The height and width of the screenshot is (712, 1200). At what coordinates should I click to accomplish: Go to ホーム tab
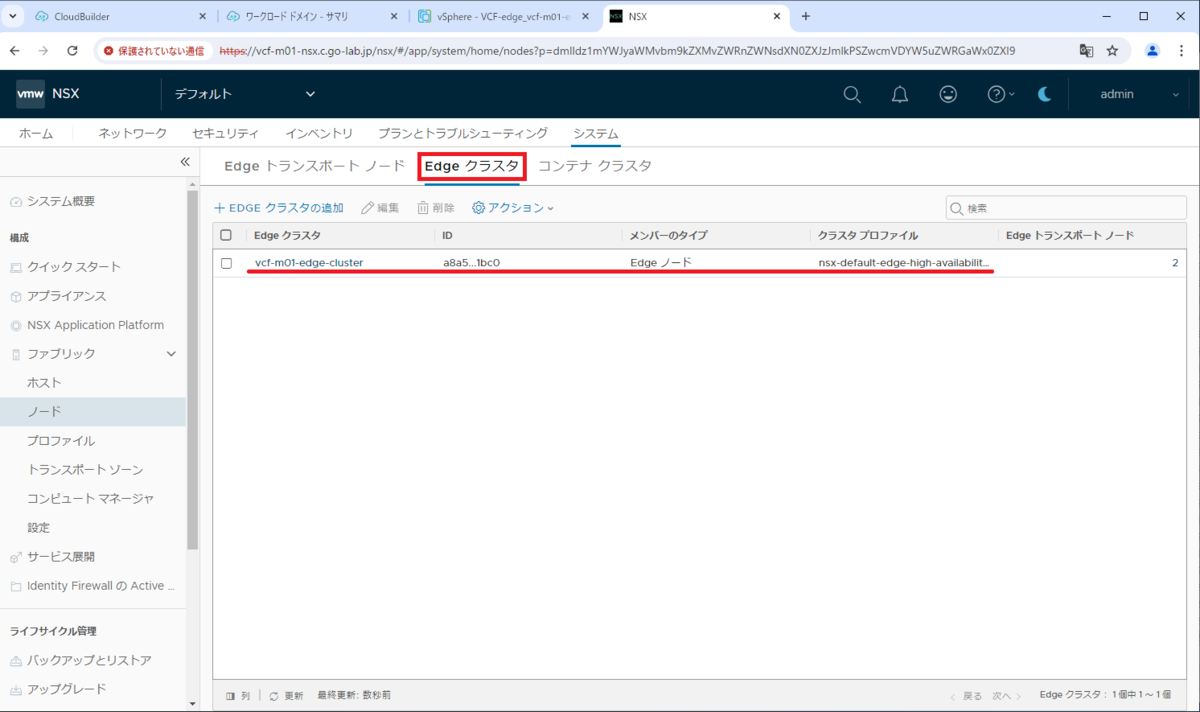(x=36, y=133)
